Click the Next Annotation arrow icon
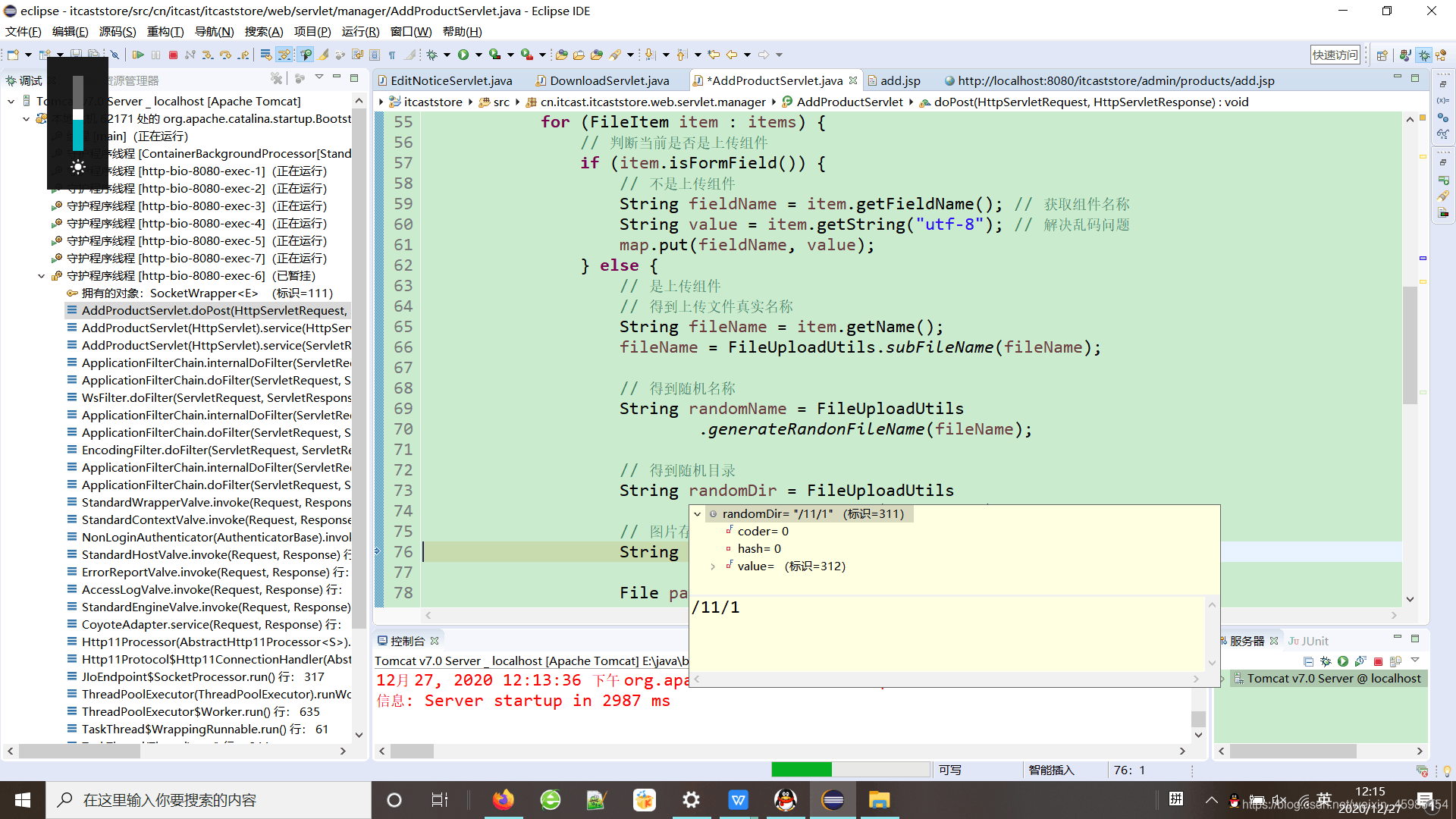The width and height of the screenshot is (1456, 819). click(x=650, y=55)
